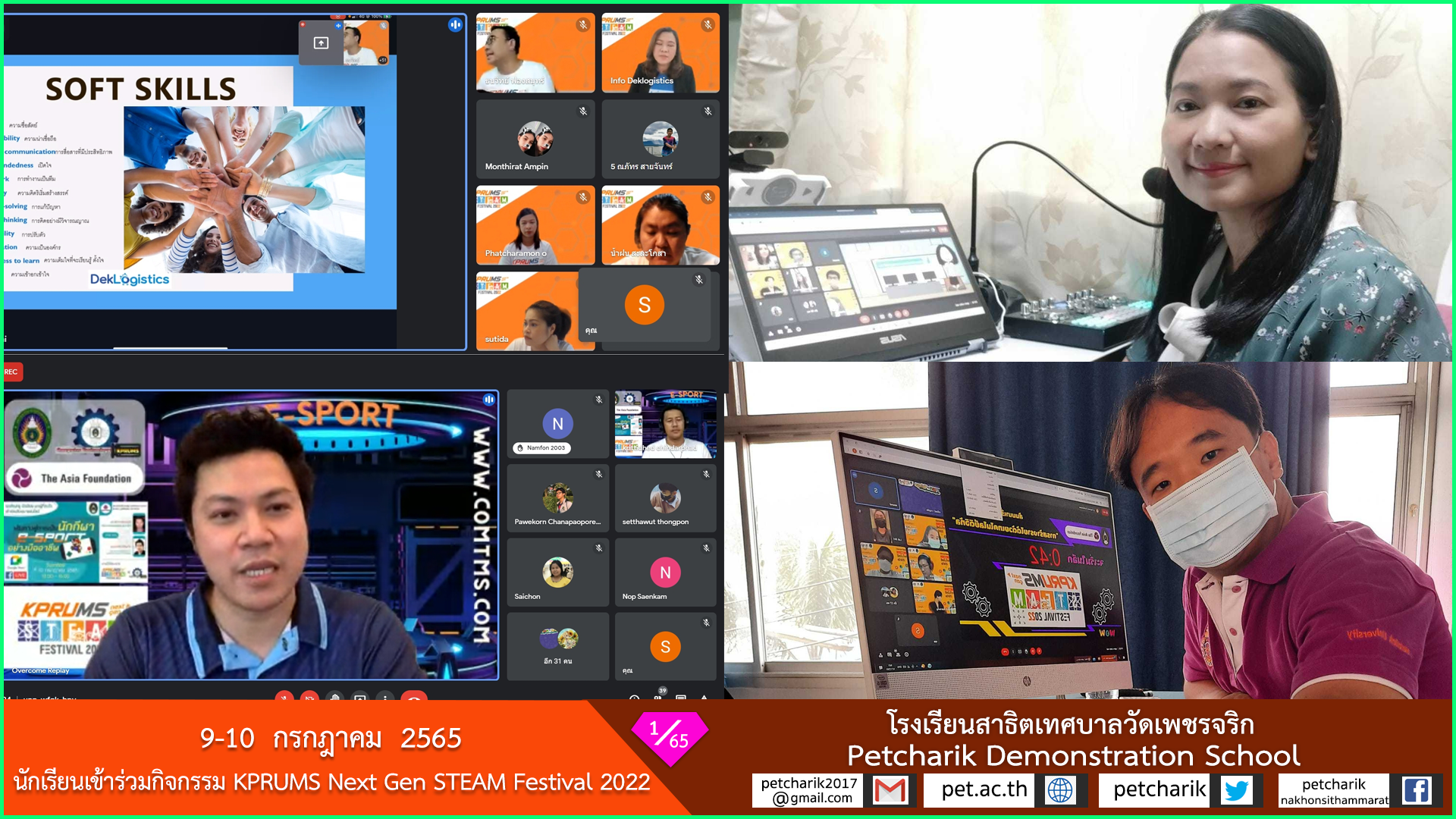Click the muted mic icon on Namfon 2003 tile

click(599, 400)
